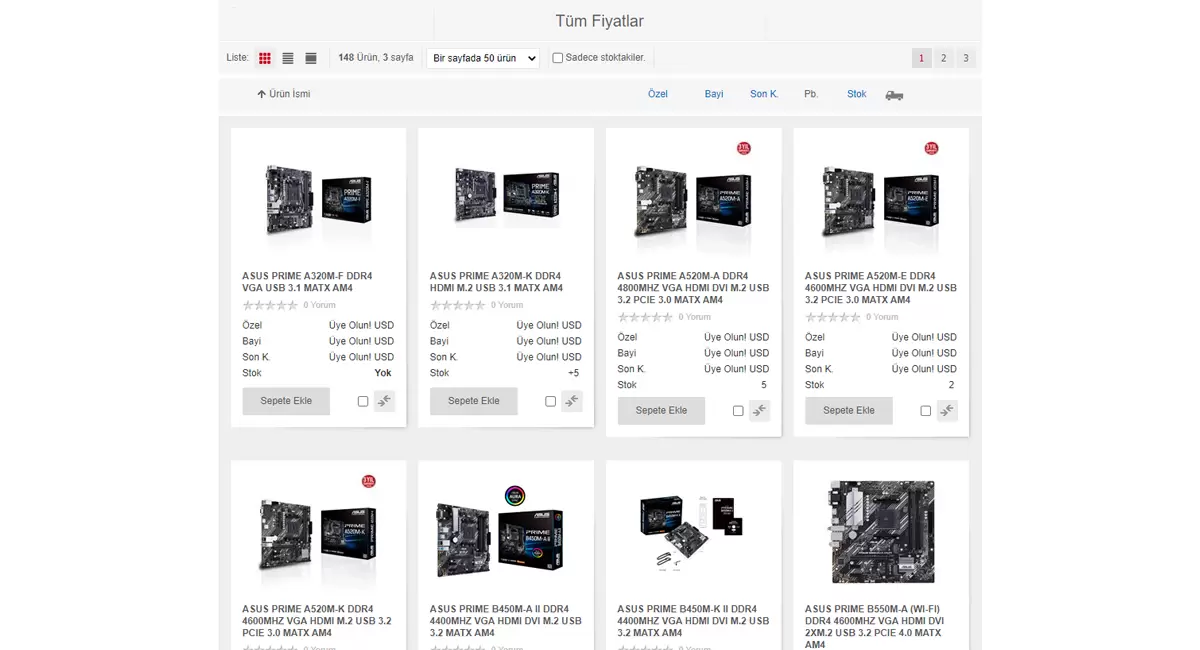Tick checkbox for ASUS PRIME A520M-A

(x=738, y=411)
